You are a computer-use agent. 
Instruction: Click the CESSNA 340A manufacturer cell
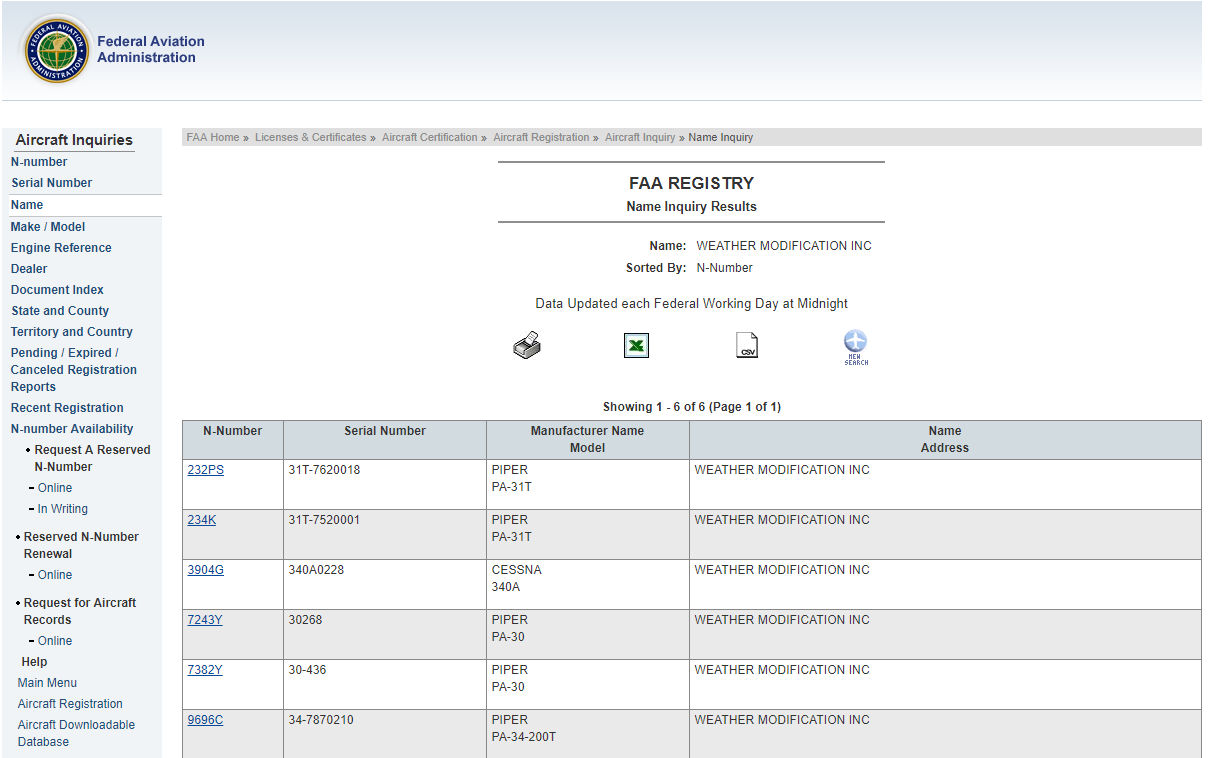click(x=588, y=585)
